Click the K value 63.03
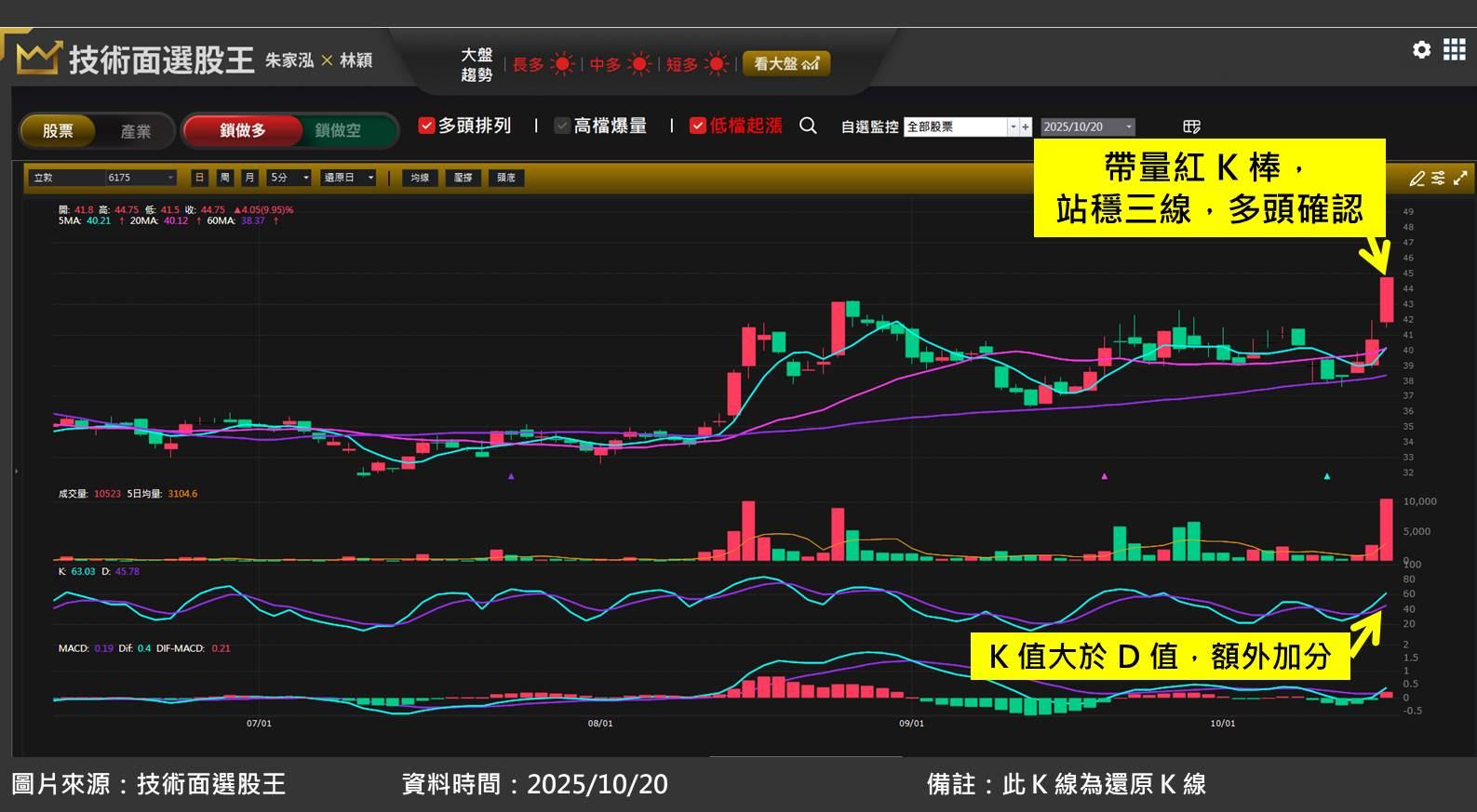 pos(84,571)
